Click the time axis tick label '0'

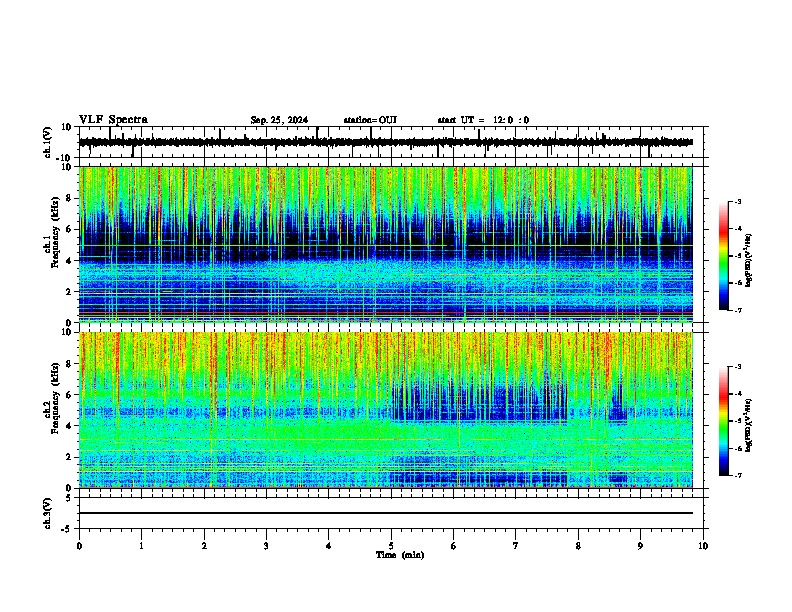pos(79,546)
